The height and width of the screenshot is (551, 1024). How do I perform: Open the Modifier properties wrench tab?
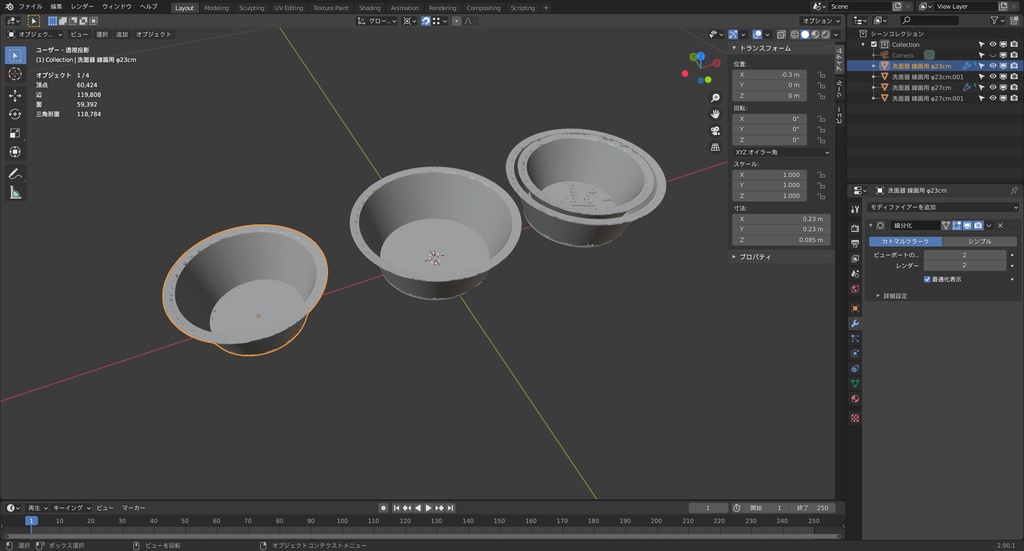pos(855,323)
